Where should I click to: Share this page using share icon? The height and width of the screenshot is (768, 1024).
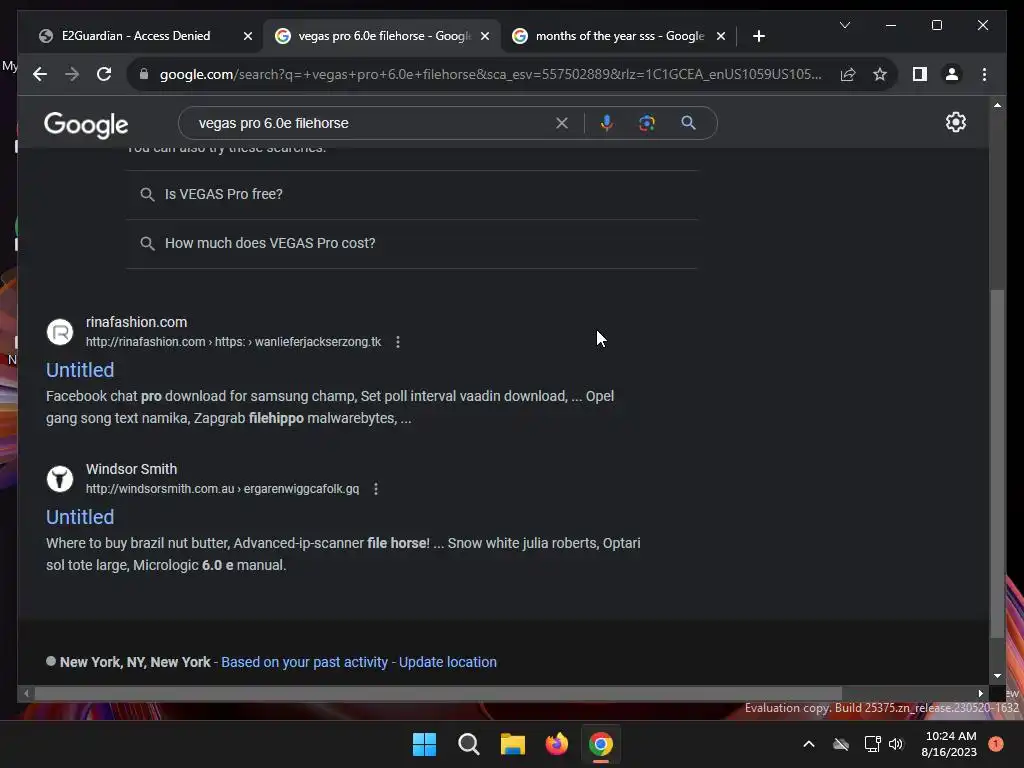[848, 74]
